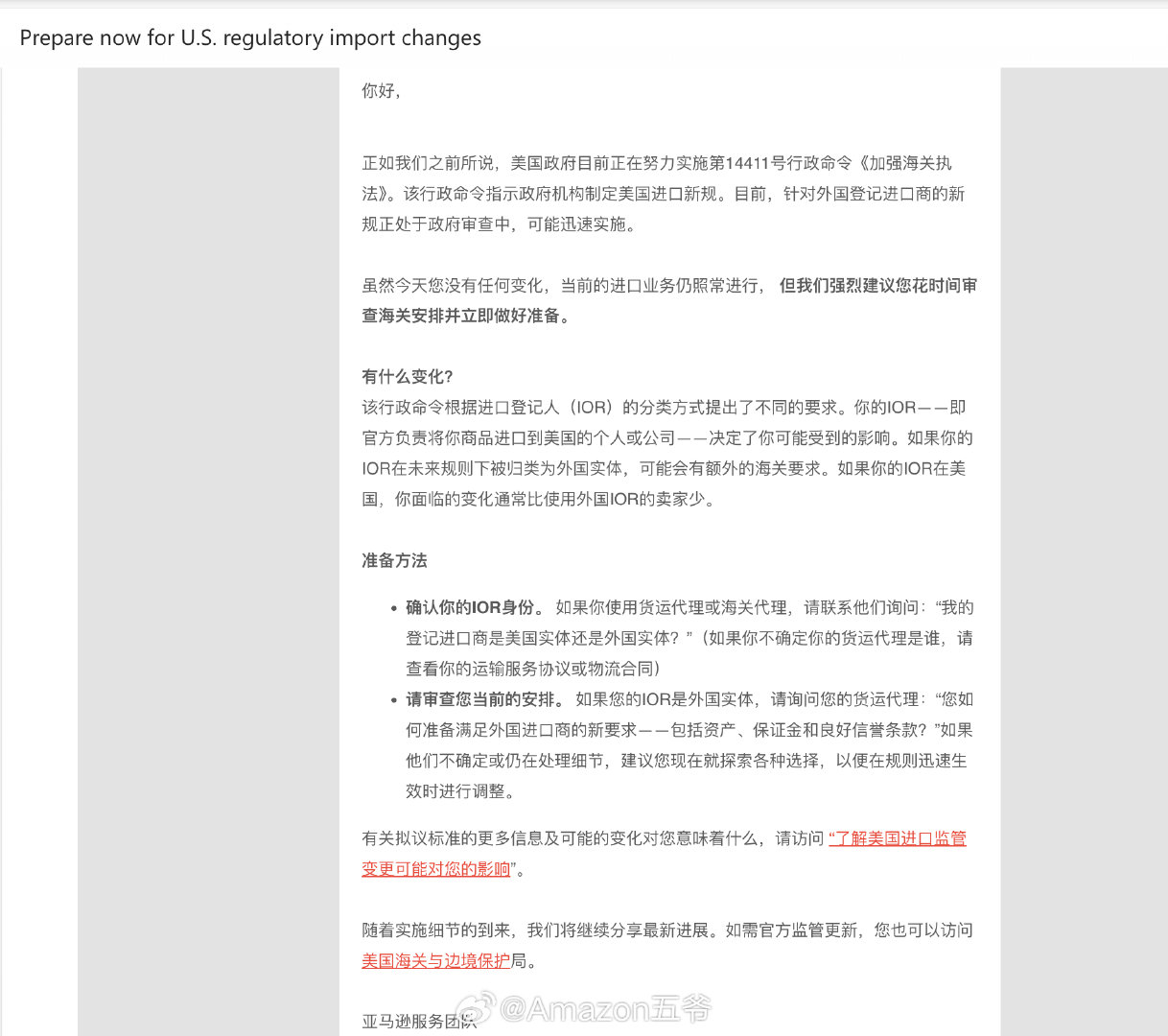Click the heading 有什么变化?
Viewport: 1168px width, 1036px height.
click(x=408, y=377)
